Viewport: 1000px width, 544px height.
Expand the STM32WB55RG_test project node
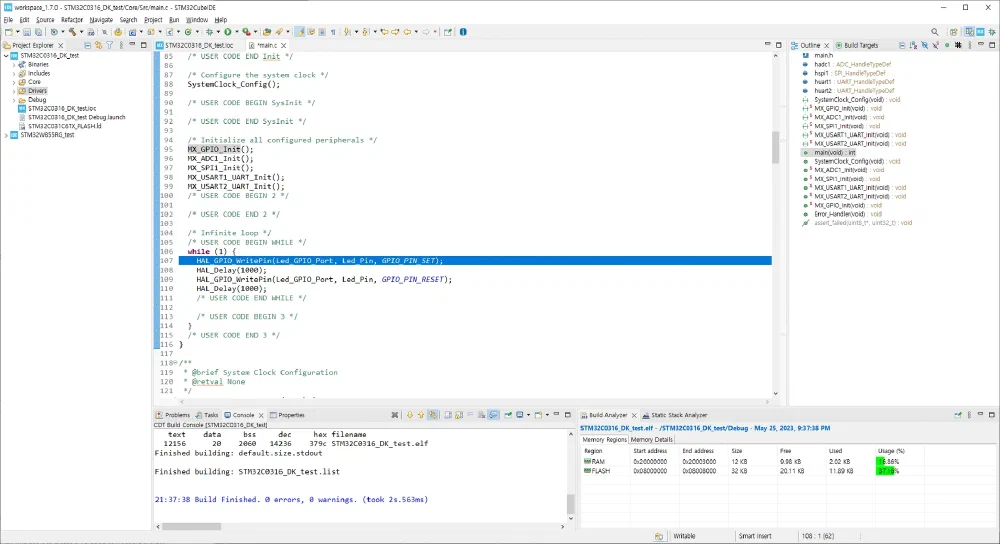tap(6, 135)
